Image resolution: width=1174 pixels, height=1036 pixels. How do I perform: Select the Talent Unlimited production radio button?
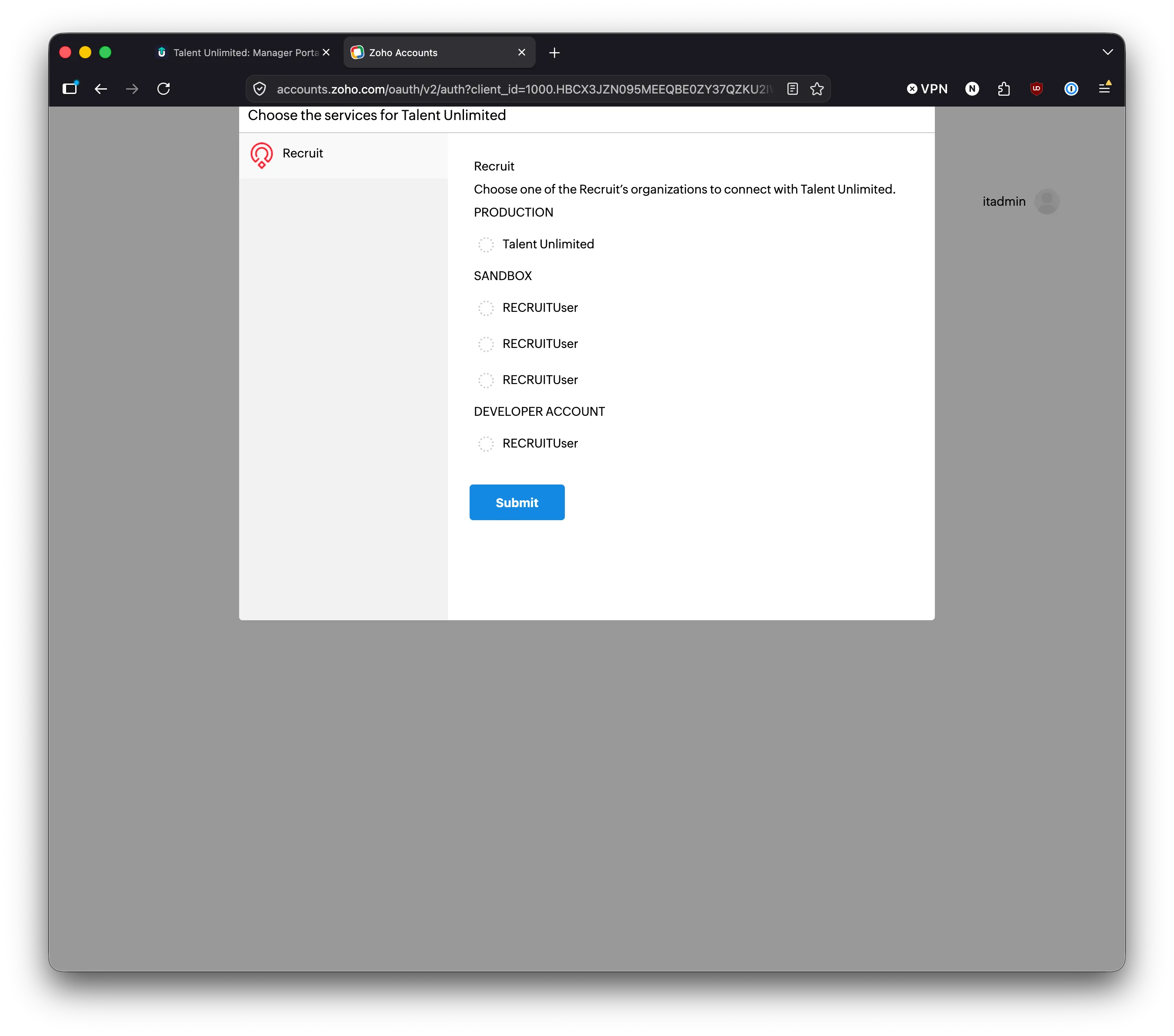486,244
